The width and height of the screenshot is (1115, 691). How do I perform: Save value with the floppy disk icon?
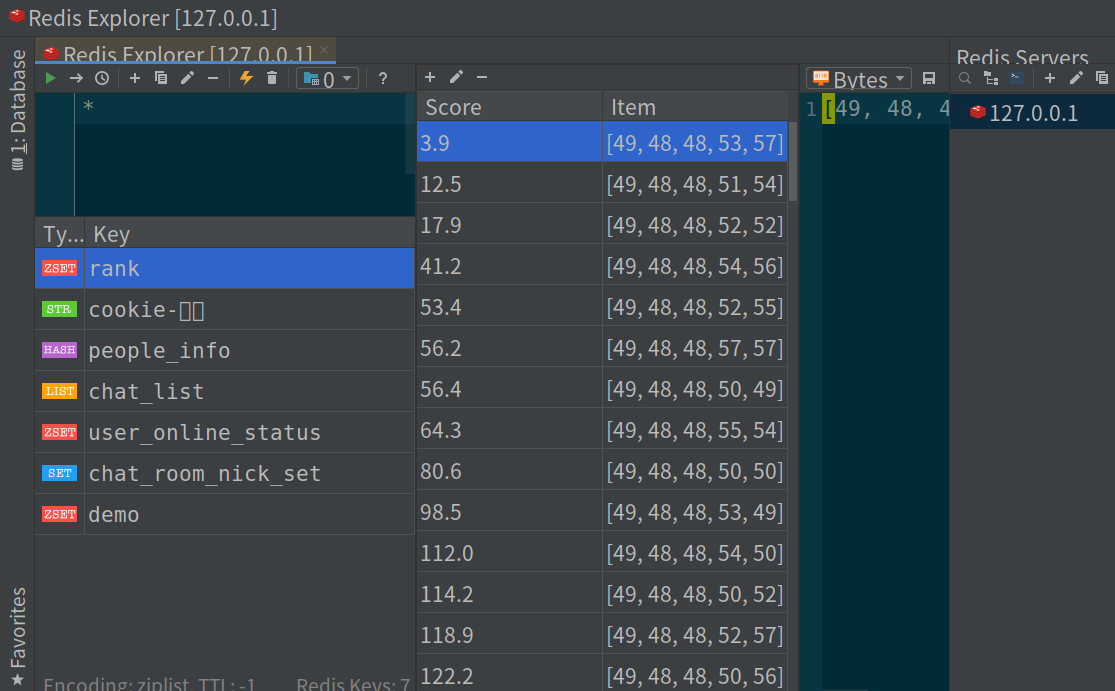point(929,78)
